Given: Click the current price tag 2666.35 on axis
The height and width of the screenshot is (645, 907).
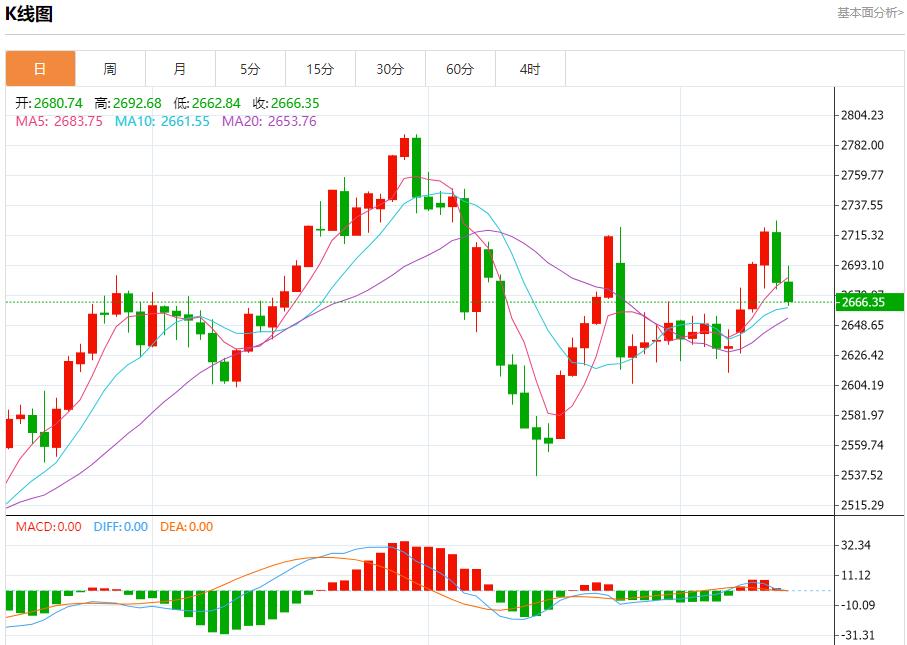Looking at the screenshot, I should click(862, 302).
